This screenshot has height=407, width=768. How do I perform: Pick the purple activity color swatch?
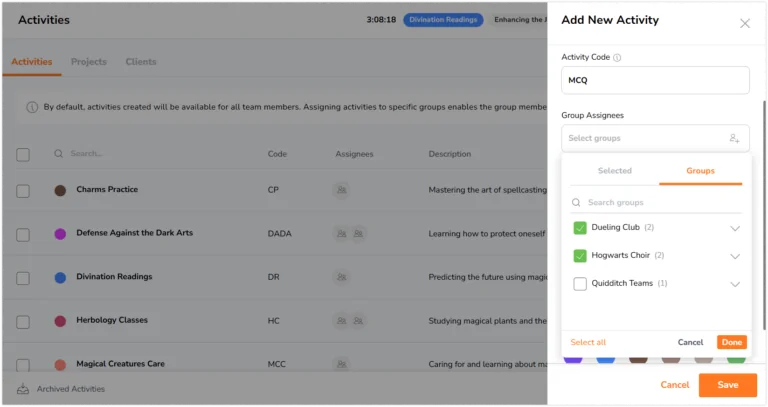[x=573, y=359]
